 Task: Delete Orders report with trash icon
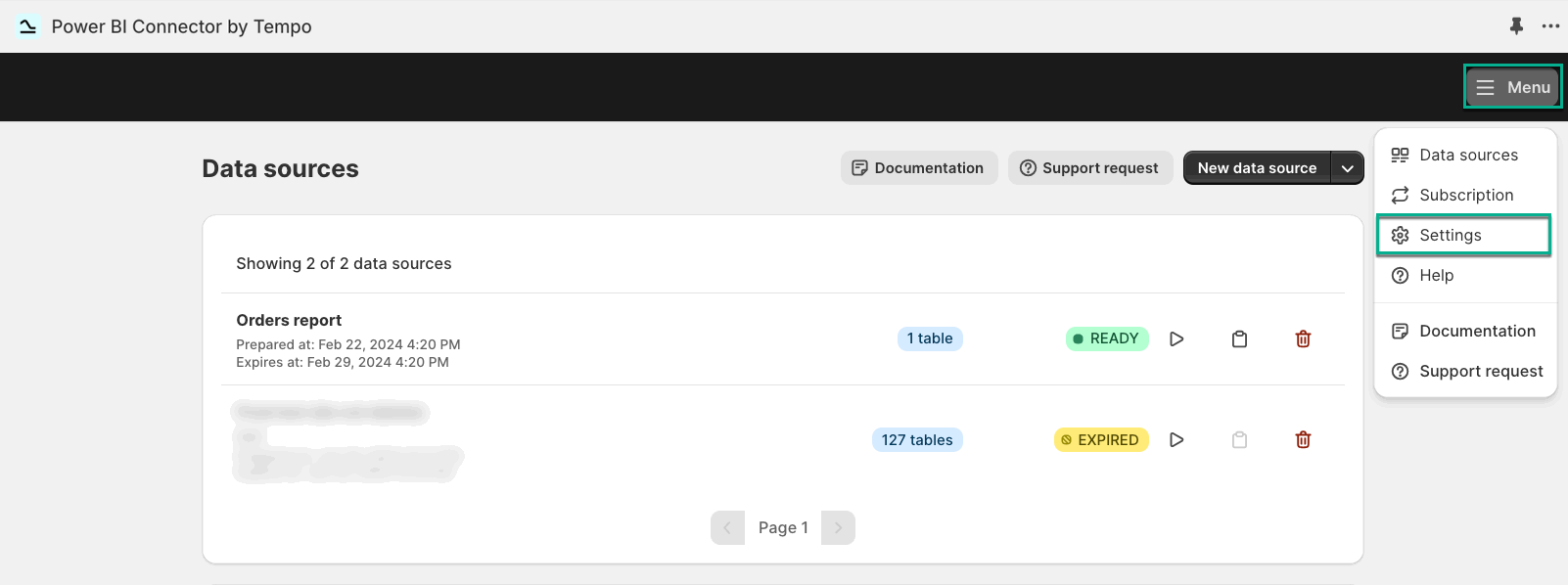click(1303, 338)
